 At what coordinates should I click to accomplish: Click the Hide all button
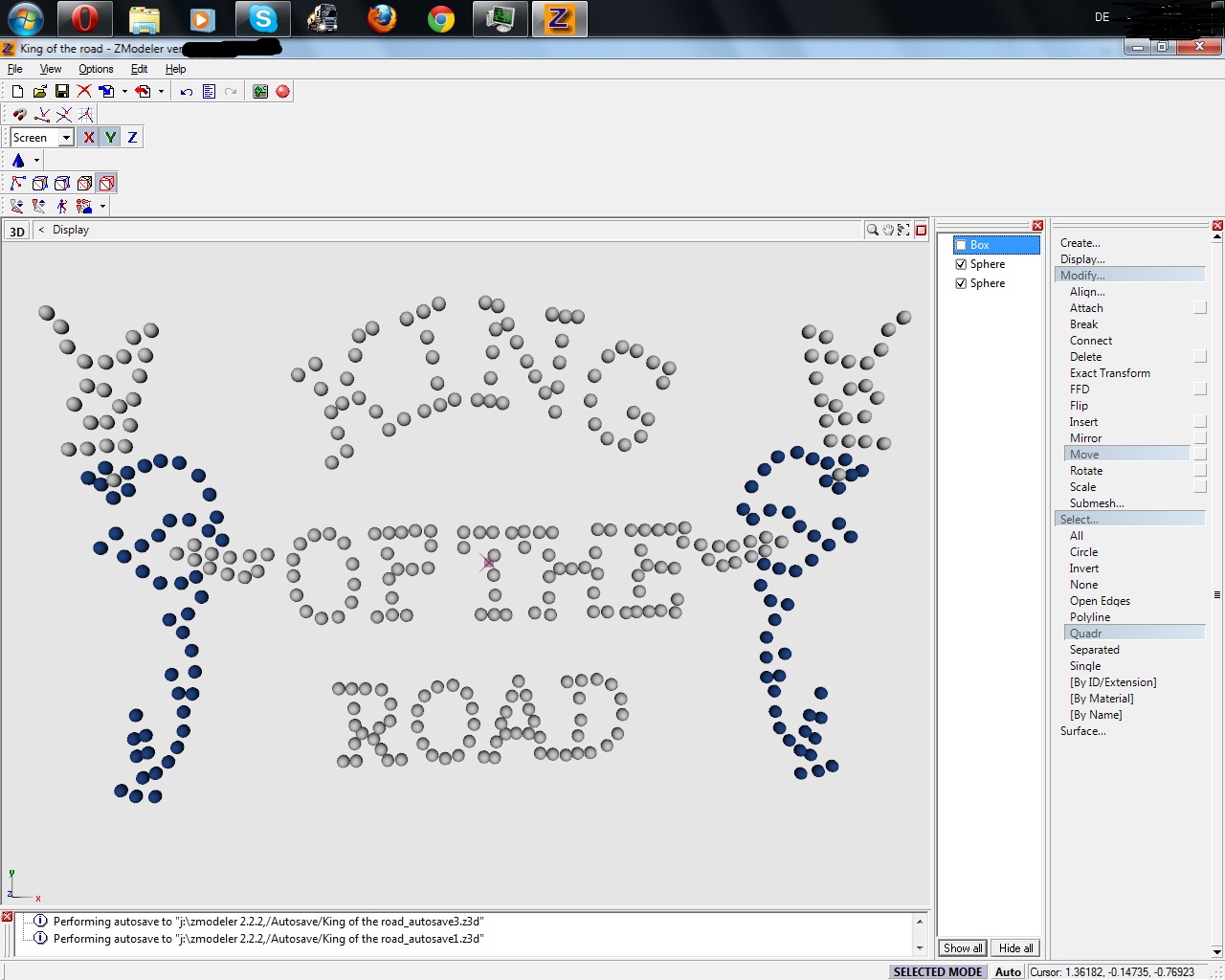1015,948
